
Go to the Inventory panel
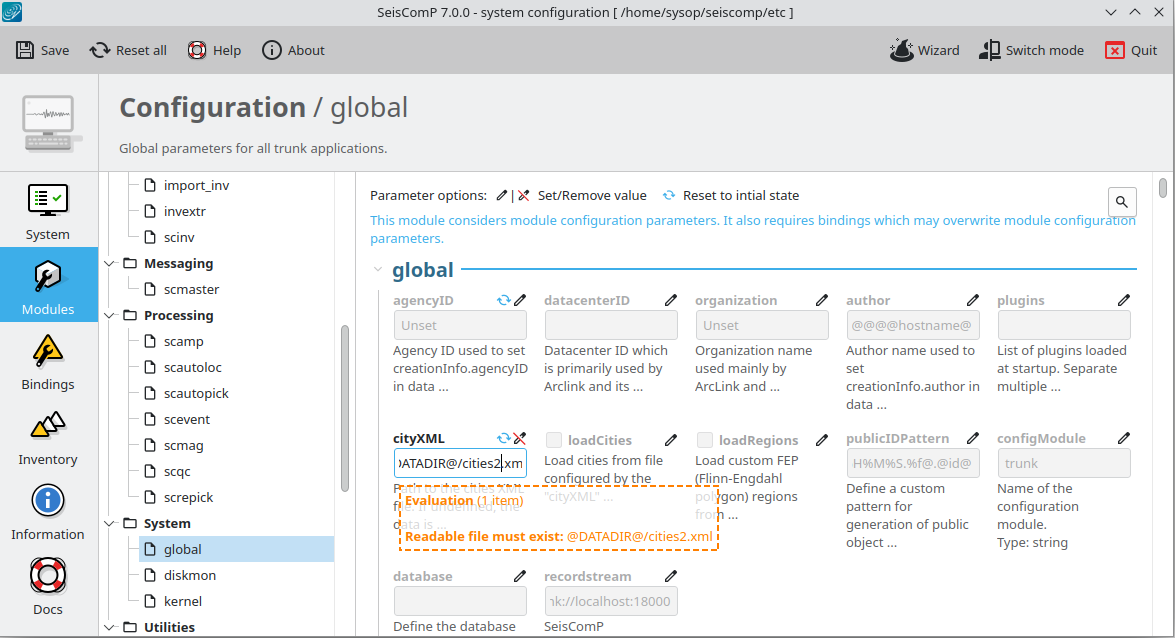click(48, 435)
